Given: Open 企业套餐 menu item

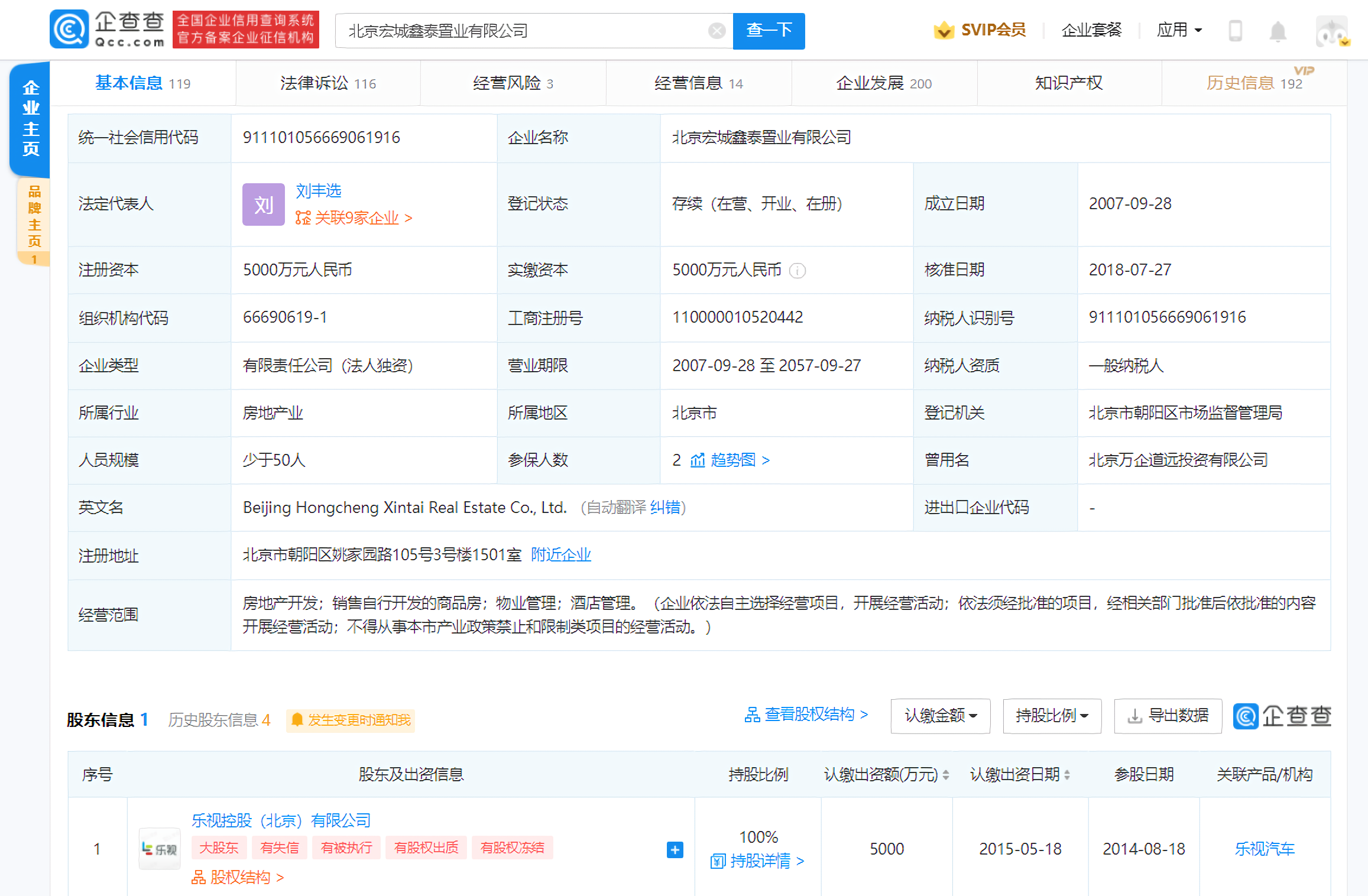Looking at the screenshot, I should [1091, 30].
